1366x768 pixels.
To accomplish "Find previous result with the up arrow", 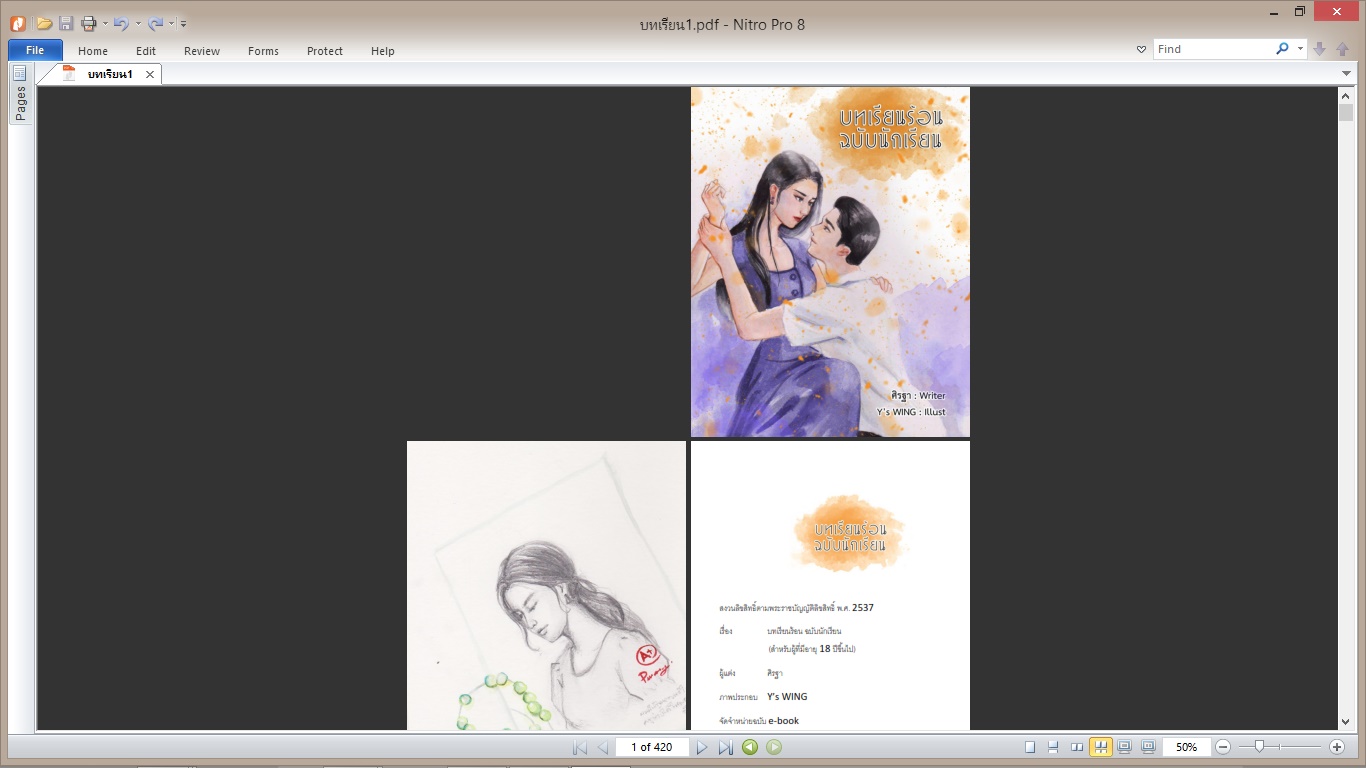I will [x=1343, y=49].
